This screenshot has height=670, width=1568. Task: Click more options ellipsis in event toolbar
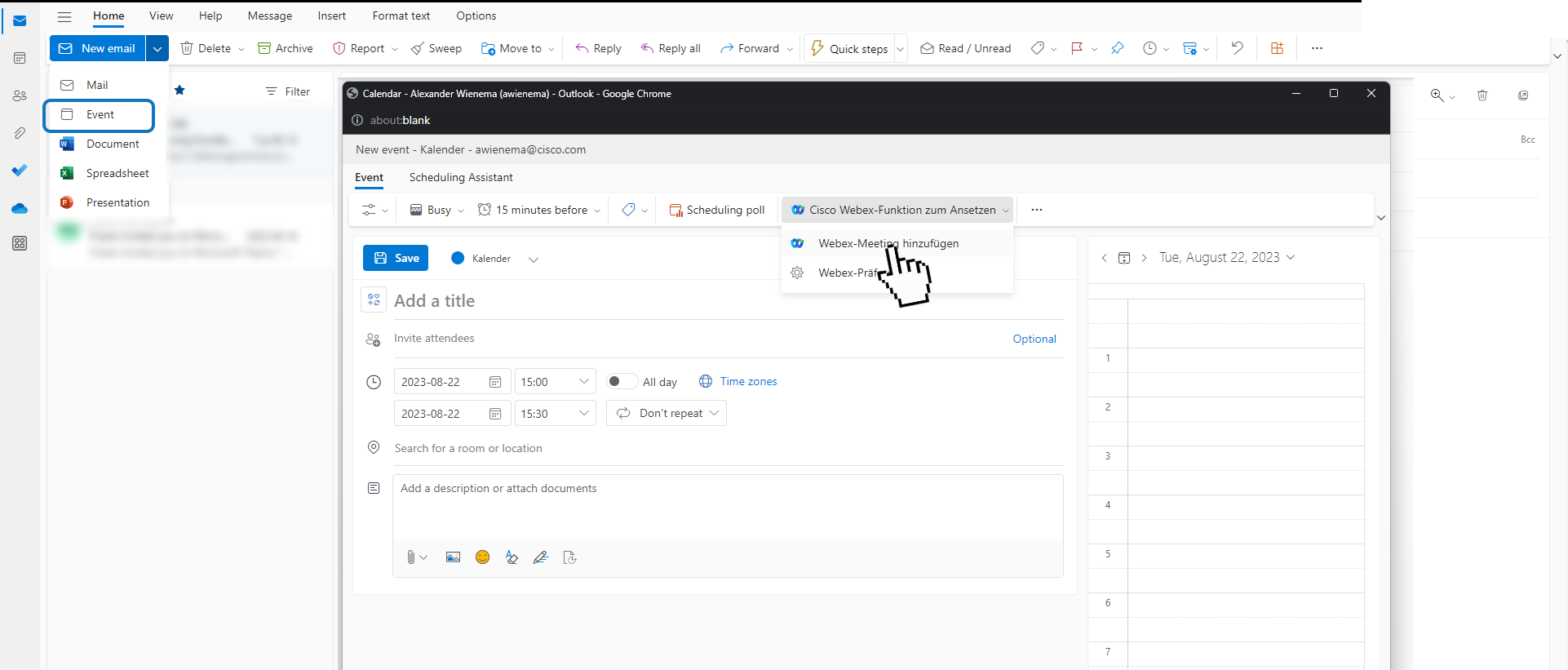point(1037,210)
